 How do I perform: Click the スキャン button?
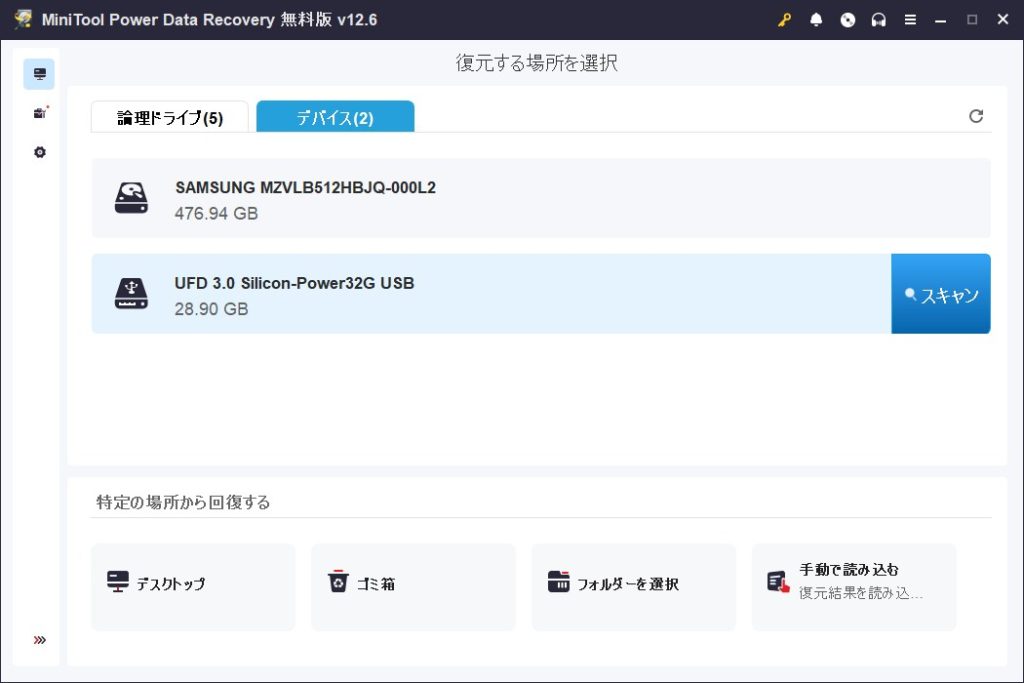pyautogui.click(x=940, y=294)
